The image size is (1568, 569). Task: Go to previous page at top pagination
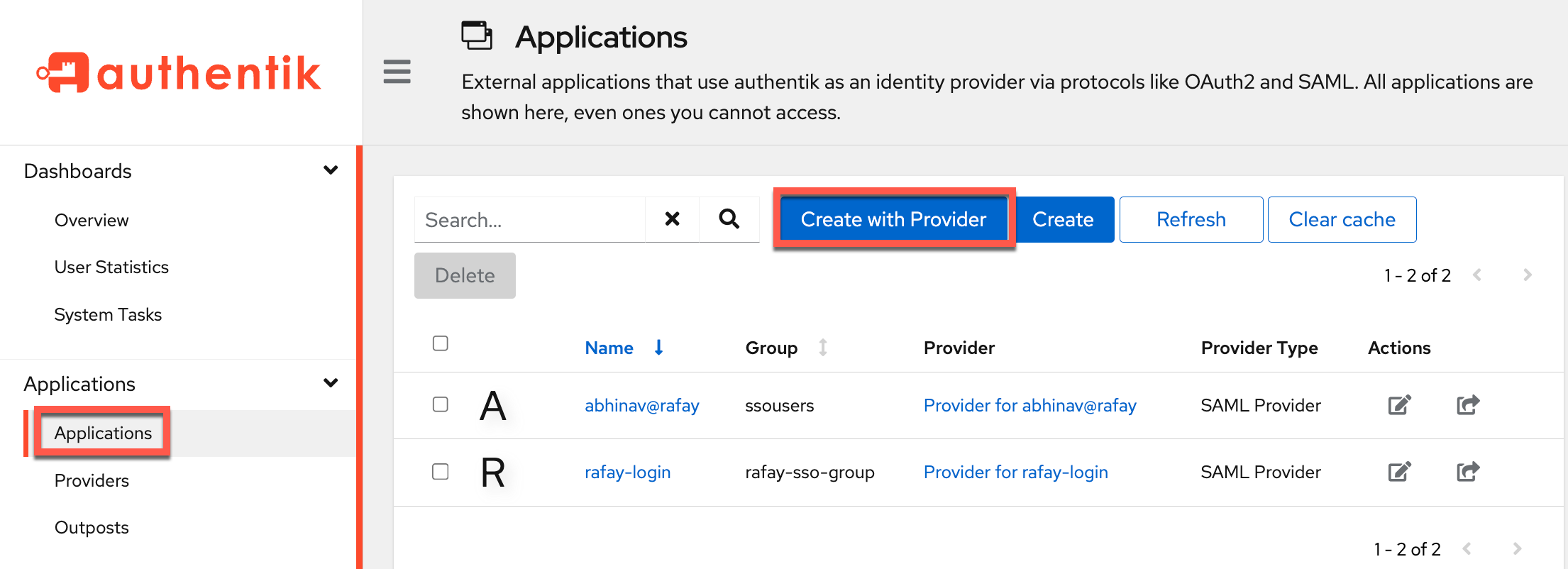[x=1477, y=275]
